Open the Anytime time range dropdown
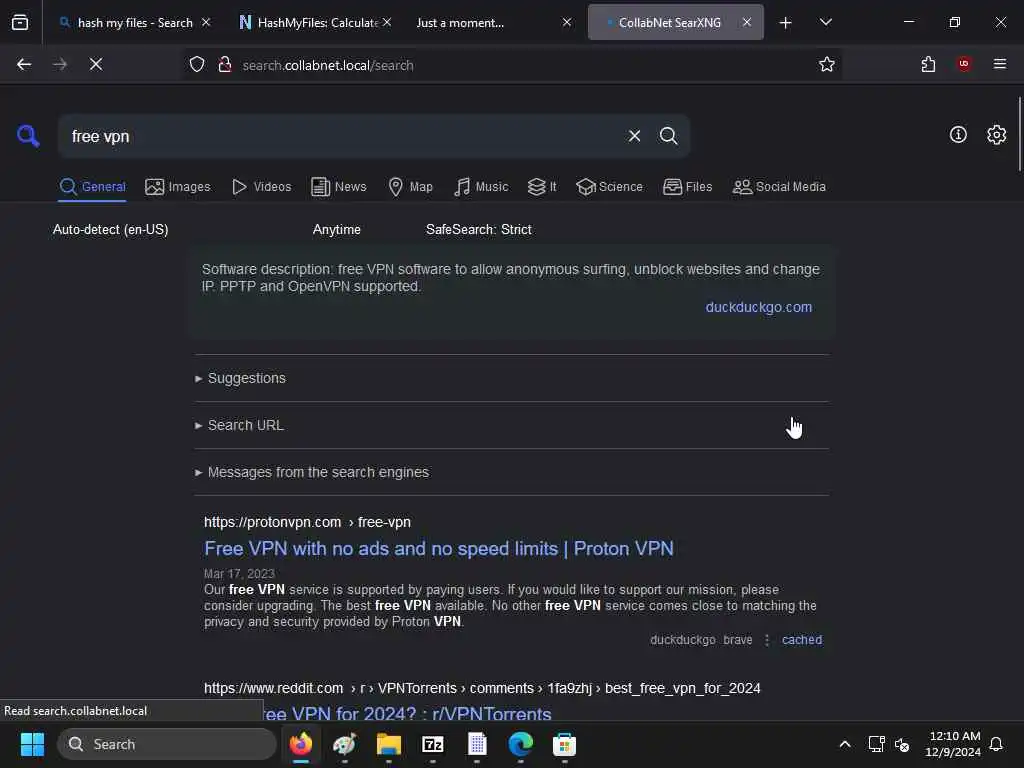This screenshot has width=1024, height=768. click(x=336, y=230)
